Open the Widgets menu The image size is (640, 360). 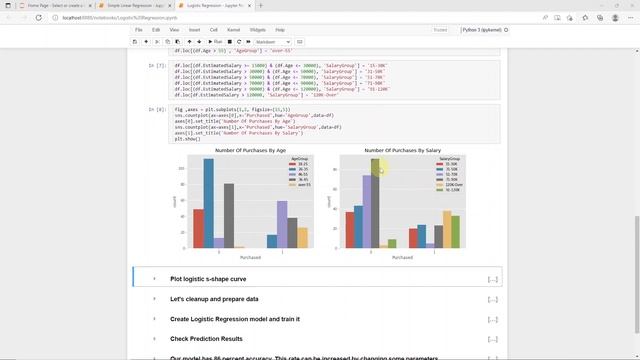pos(258,30)
